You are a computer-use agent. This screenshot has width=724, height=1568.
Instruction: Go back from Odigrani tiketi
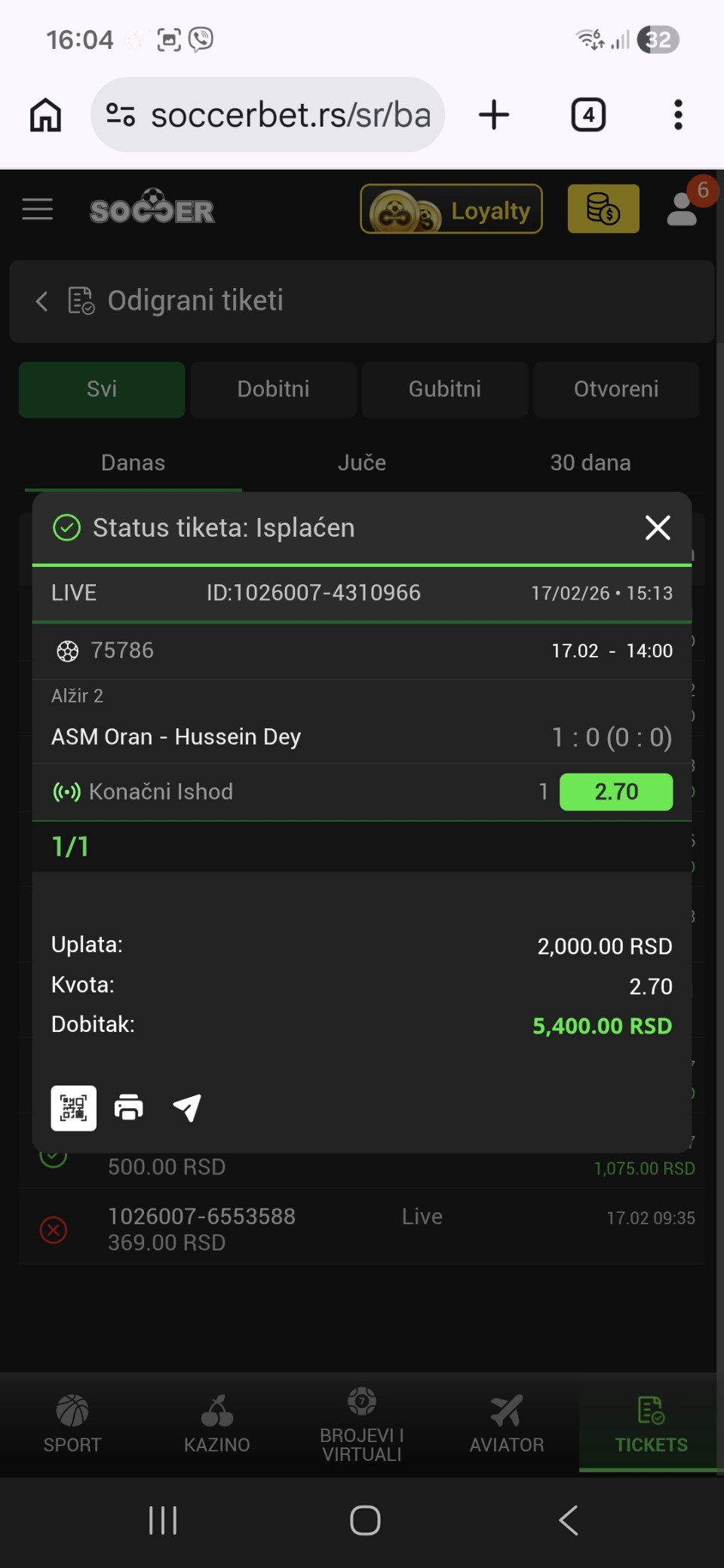42,302
